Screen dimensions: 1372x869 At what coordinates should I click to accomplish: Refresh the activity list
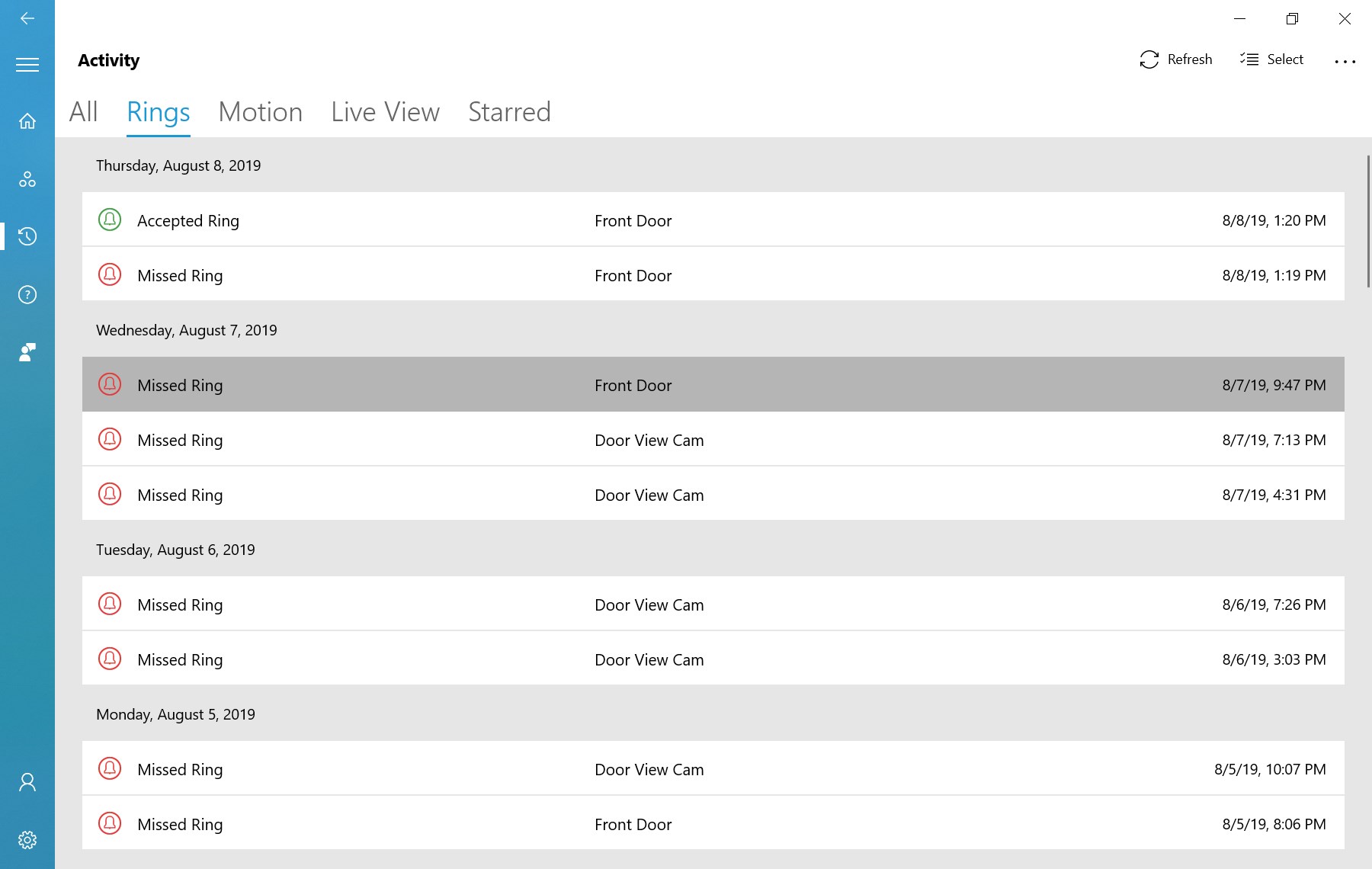1175,59
